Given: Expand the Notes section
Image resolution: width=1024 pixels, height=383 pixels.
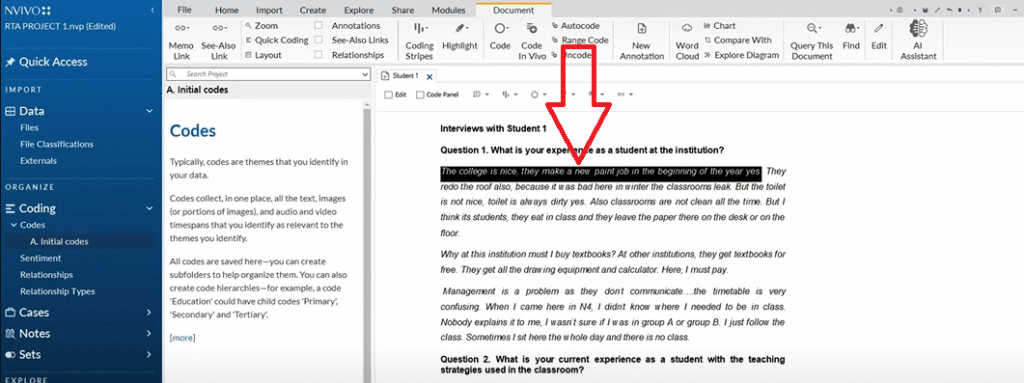Looking at the screenshot, I should click(150, 333).
